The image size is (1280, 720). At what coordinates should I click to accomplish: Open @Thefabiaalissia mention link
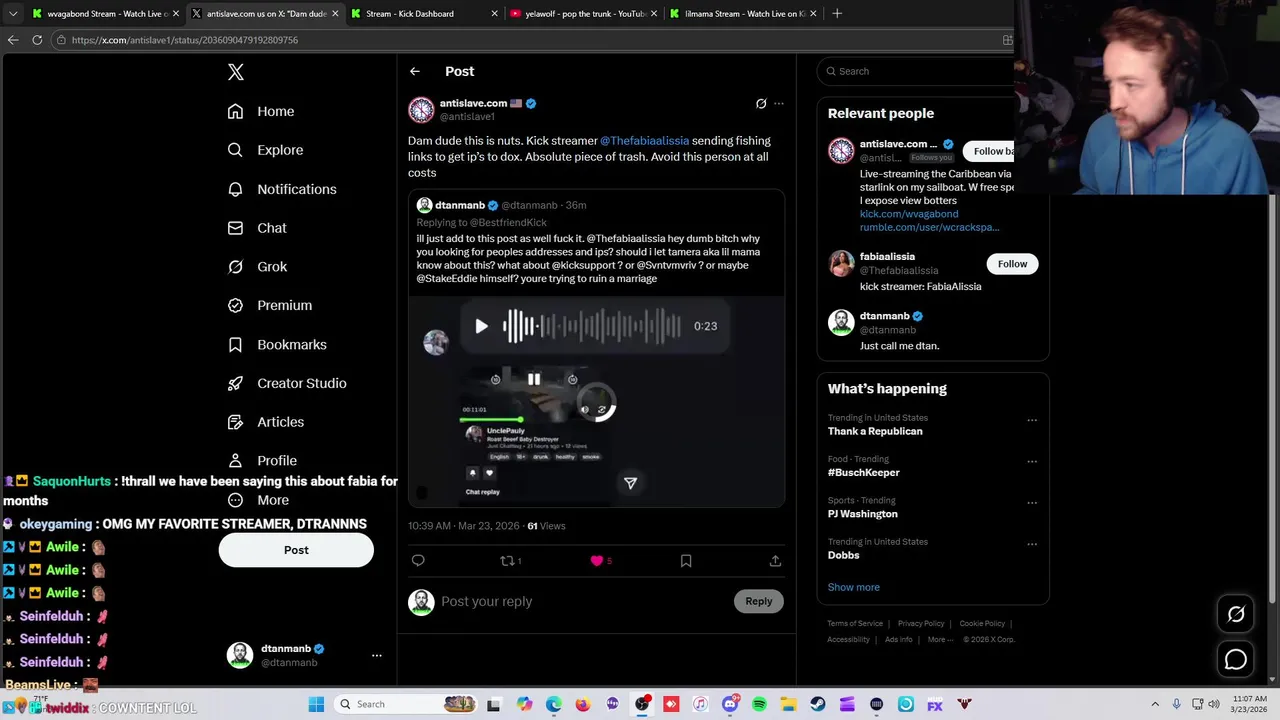[644, 141]
